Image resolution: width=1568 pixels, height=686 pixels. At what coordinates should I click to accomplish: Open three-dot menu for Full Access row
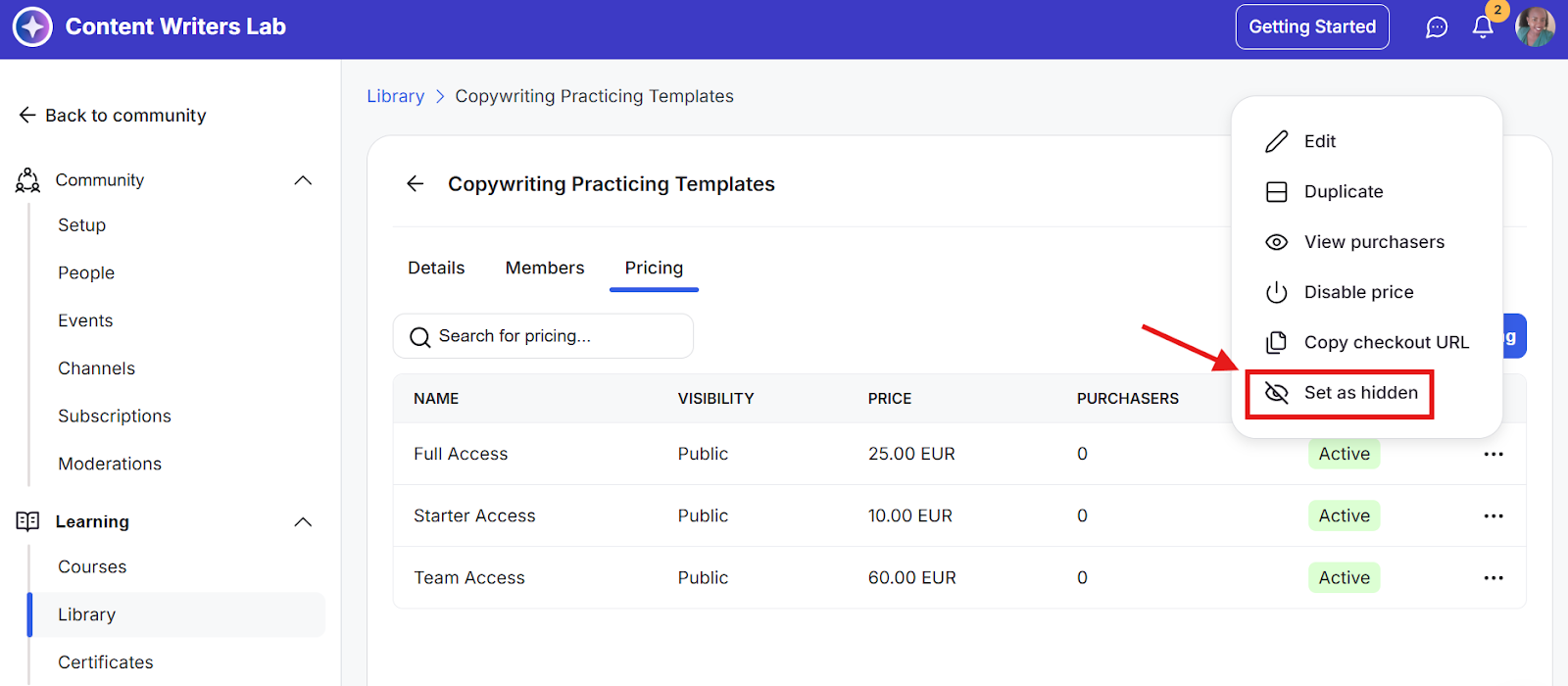tap(1493, 454)
